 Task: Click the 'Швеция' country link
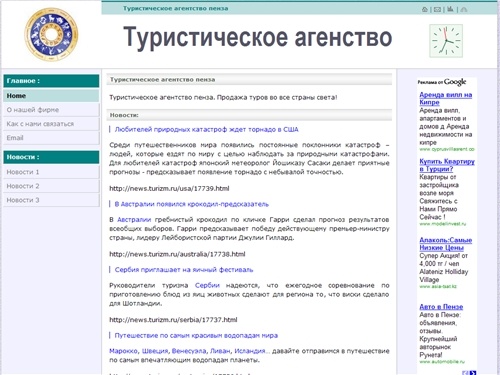click(x=155, y=351)
